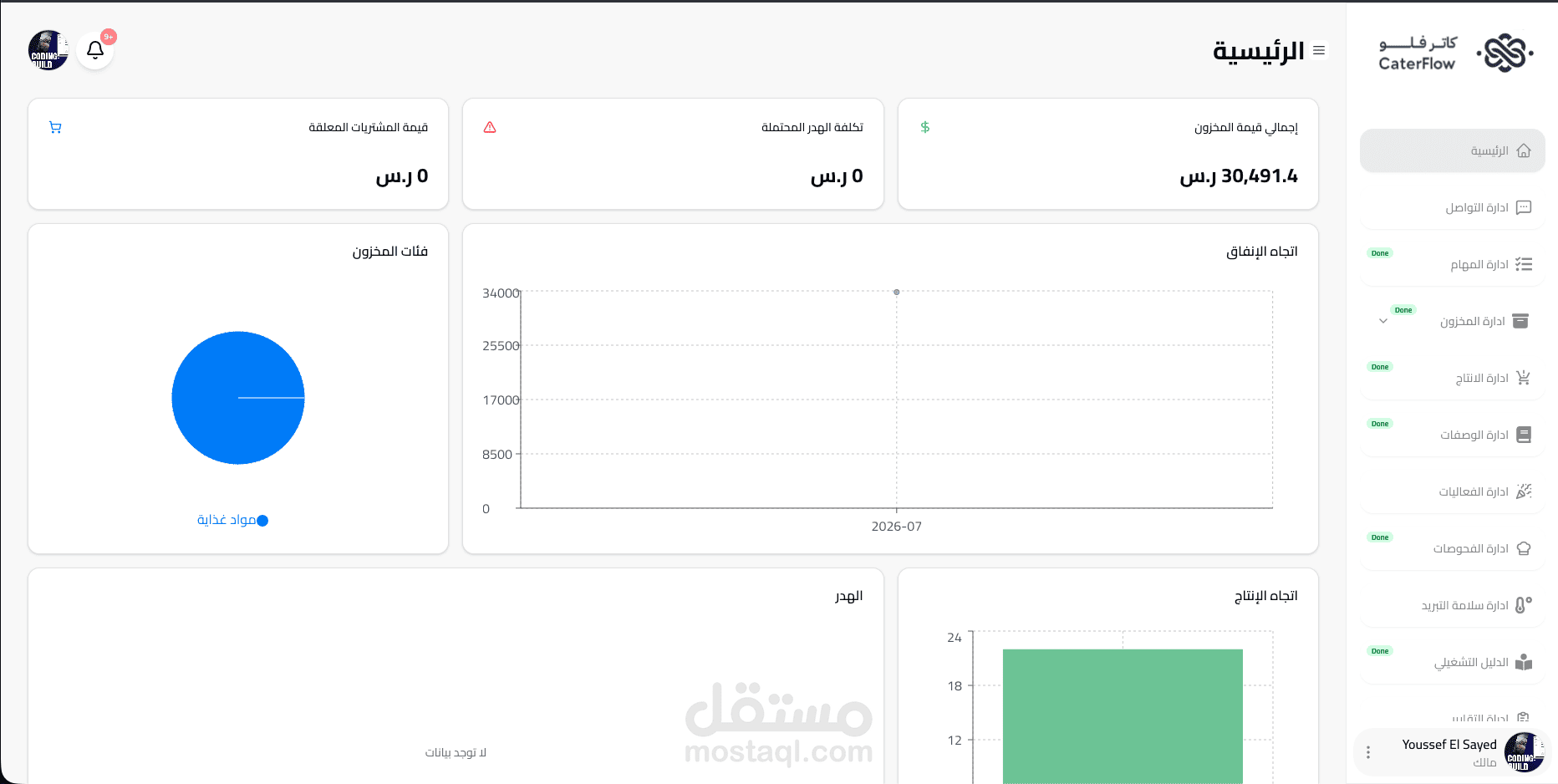Click the فئات المخزون card title
This screenshot has width=1558, height=784.
(390, 252)
